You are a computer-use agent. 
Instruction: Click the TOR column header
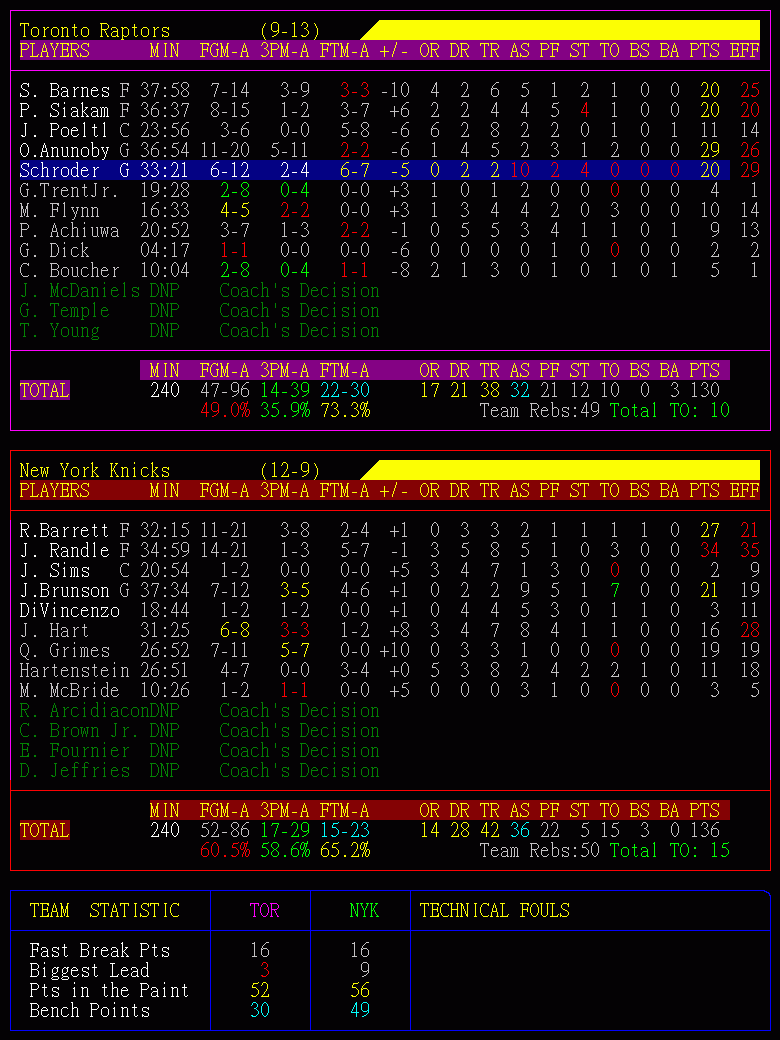(x=265, y=910)
